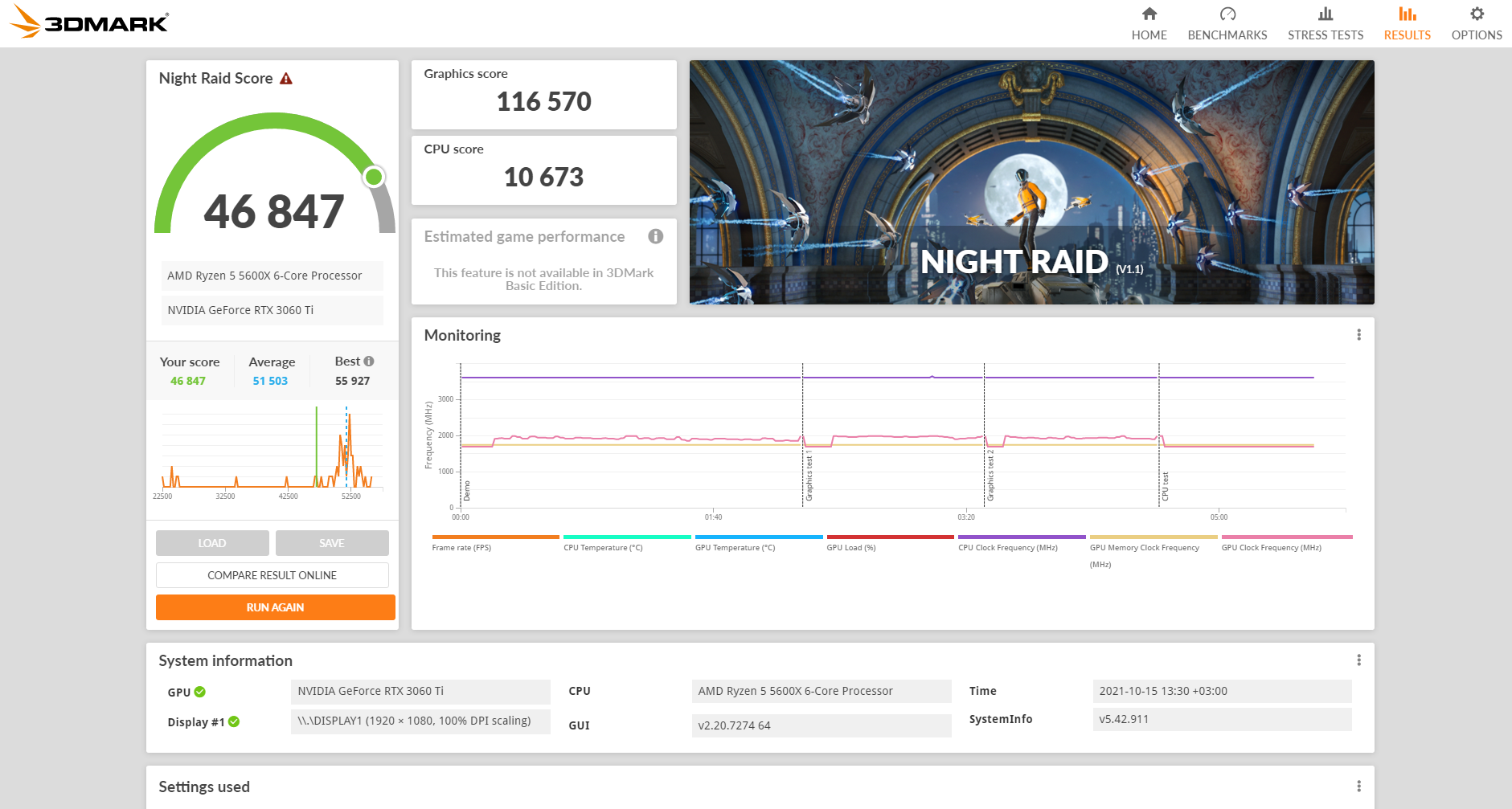Click the SystemInfo version v5.42.911
1512x809 pixels.
pos(1222,719)
